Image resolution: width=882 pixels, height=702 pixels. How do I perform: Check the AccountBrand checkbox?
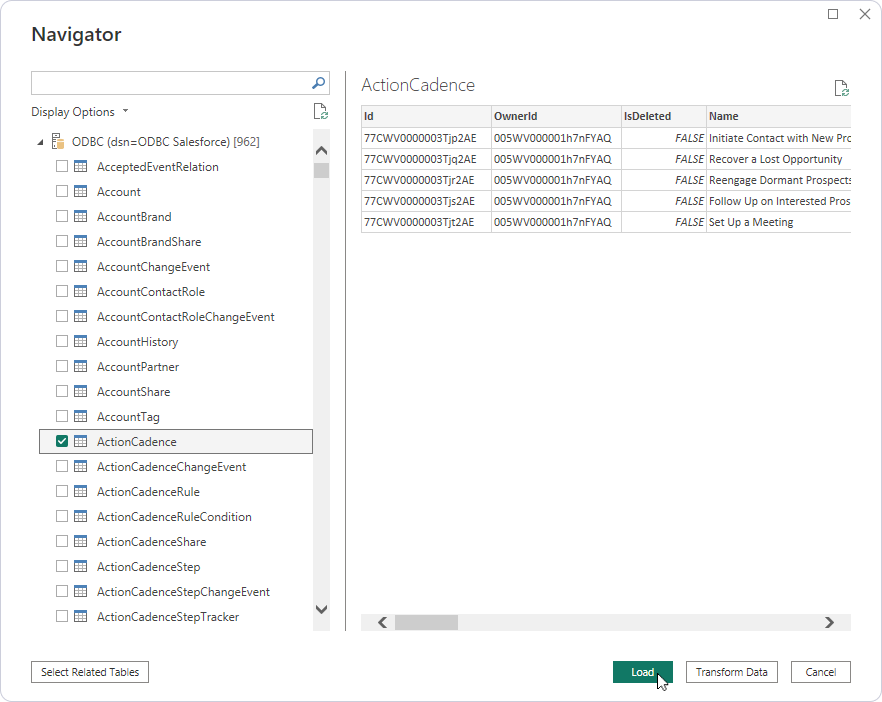pos(62,217)
